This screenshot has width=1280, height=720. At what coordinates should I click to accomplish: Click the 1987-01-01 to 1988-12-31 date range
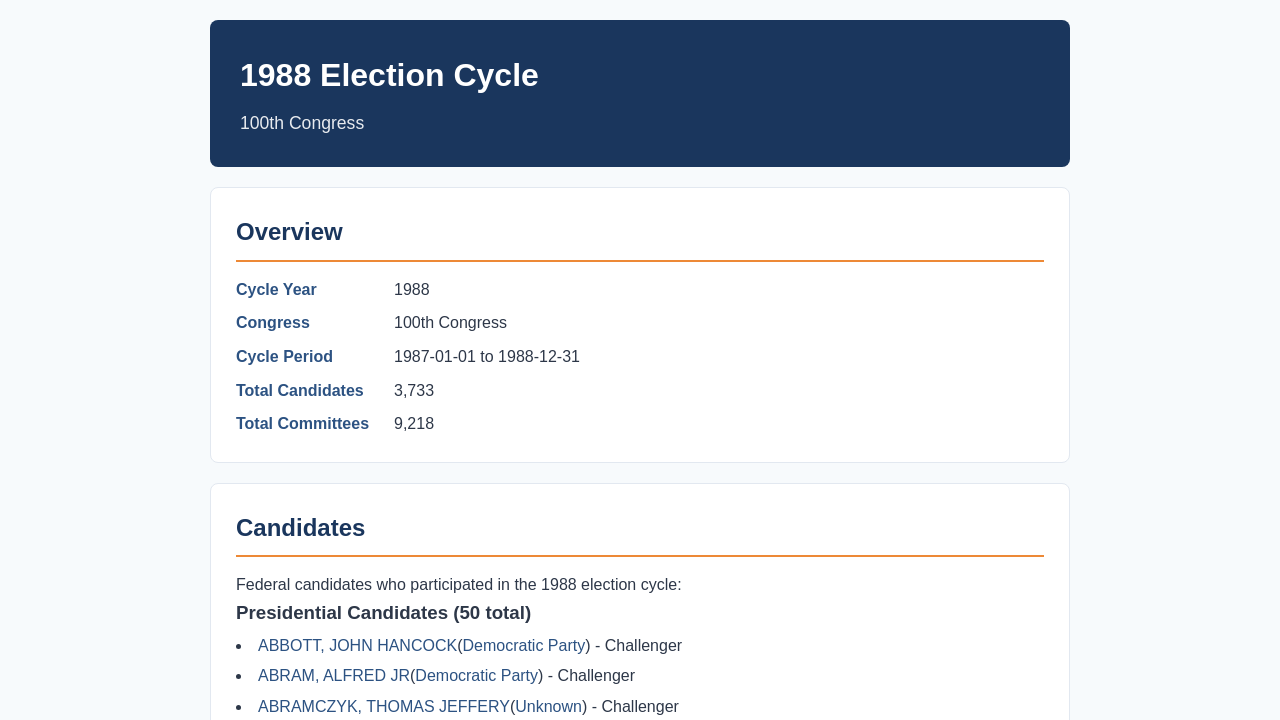[x=487, y=357]
